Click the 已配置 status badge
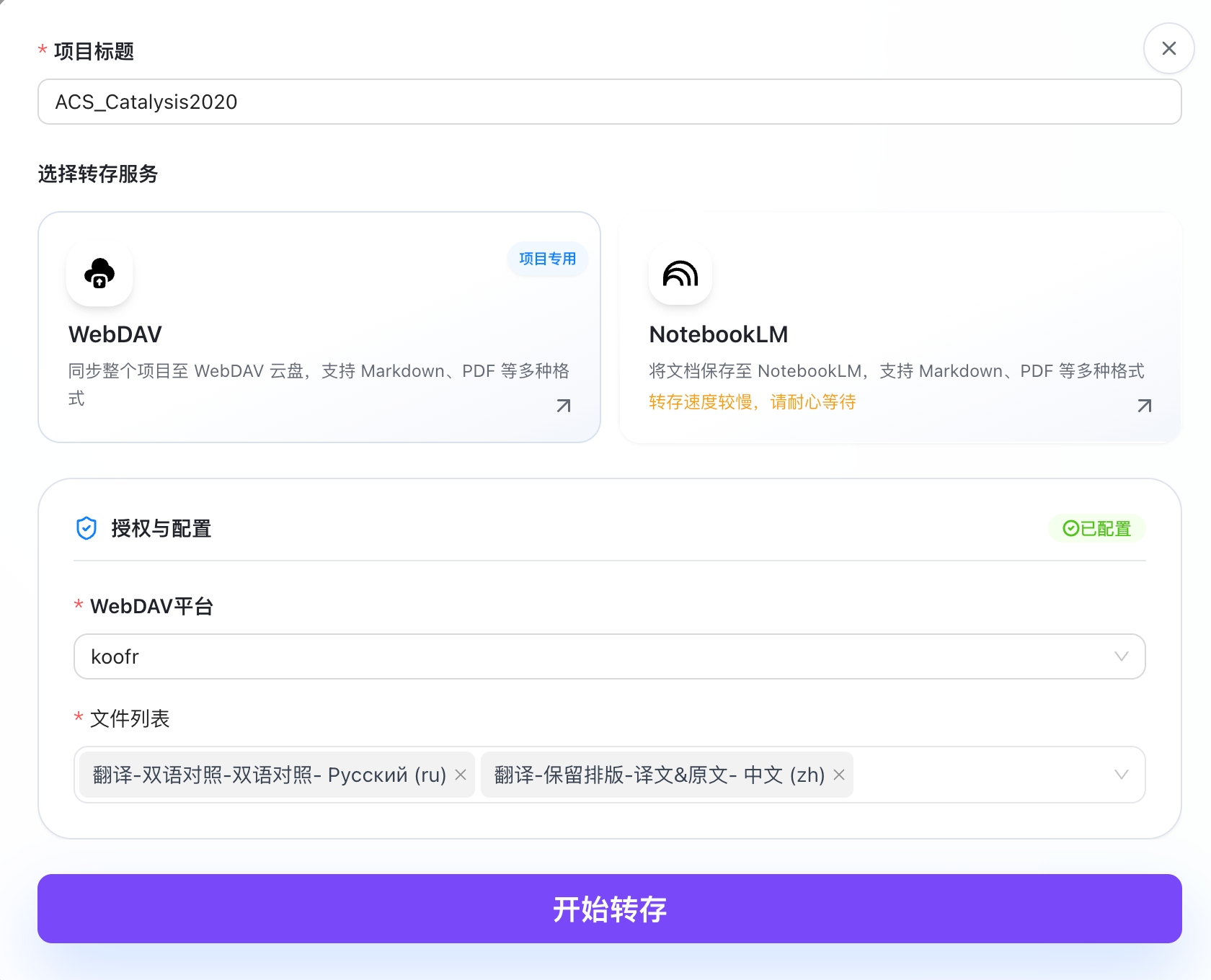This screenshot has width=1211, height=980. tap(1097, 528)
